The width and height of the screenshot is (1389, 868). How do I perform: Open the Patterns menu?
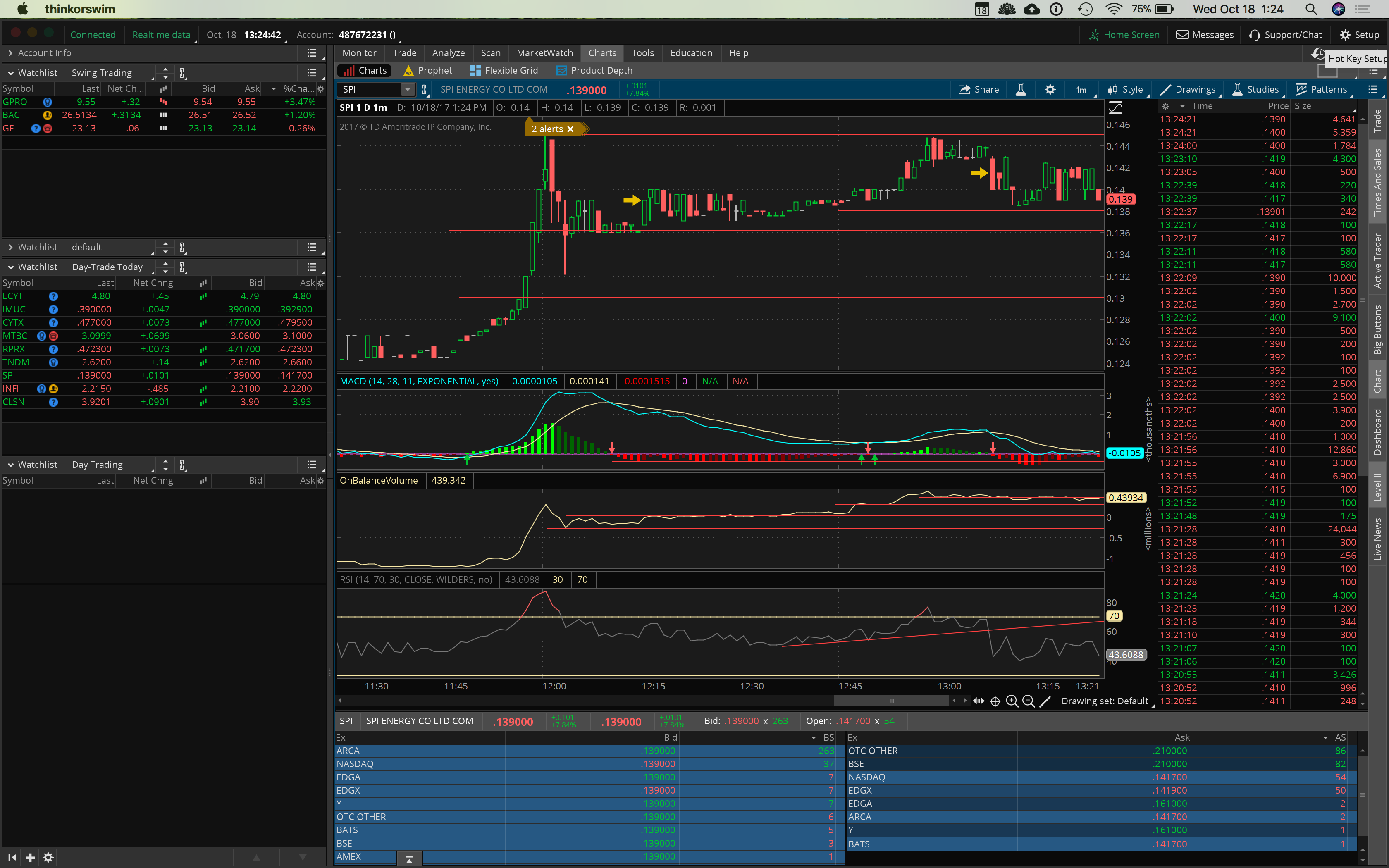(x=1321, y=90)
